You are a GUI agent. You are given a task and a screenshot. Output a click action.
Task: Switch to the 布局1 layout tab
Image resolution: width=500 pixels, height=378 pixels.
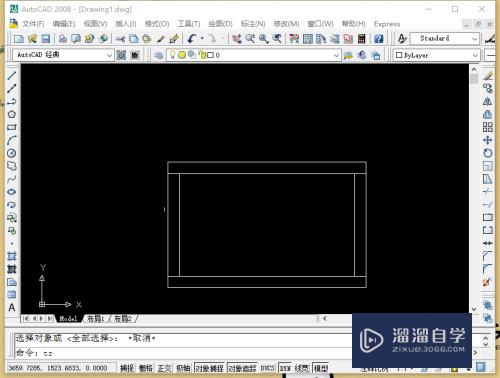96,319
